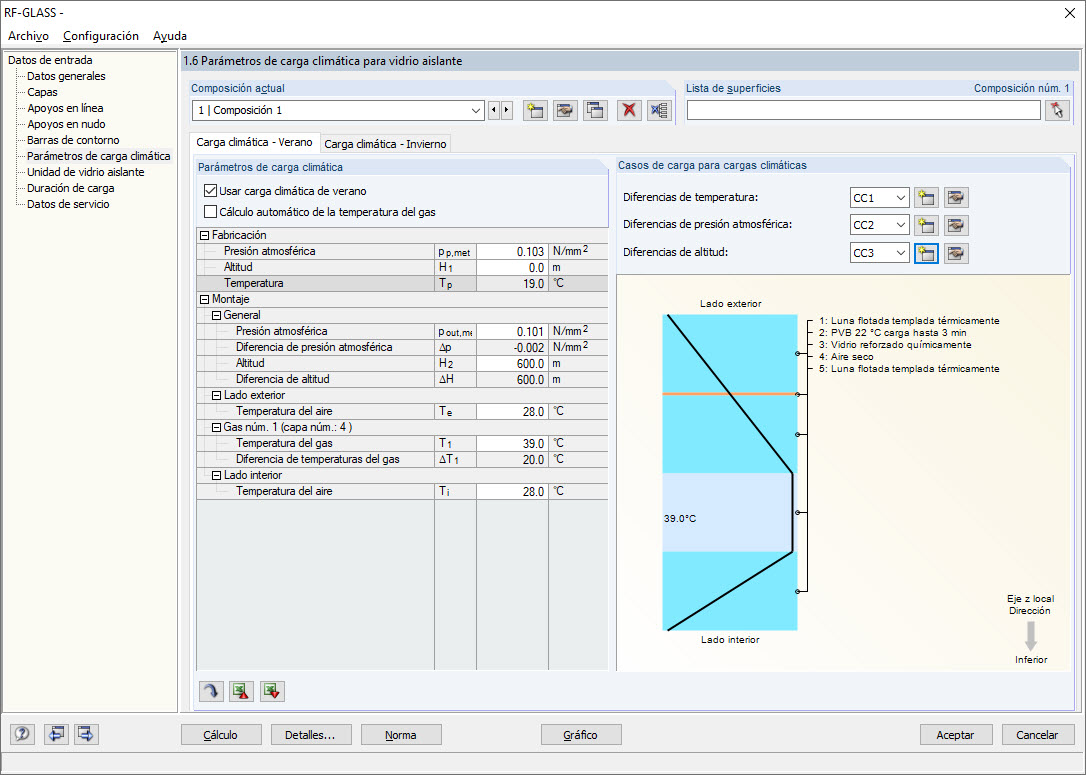Click the Cálculo button
The height and width of the screenshot is (775, 1086).
(x=221, y=735)
